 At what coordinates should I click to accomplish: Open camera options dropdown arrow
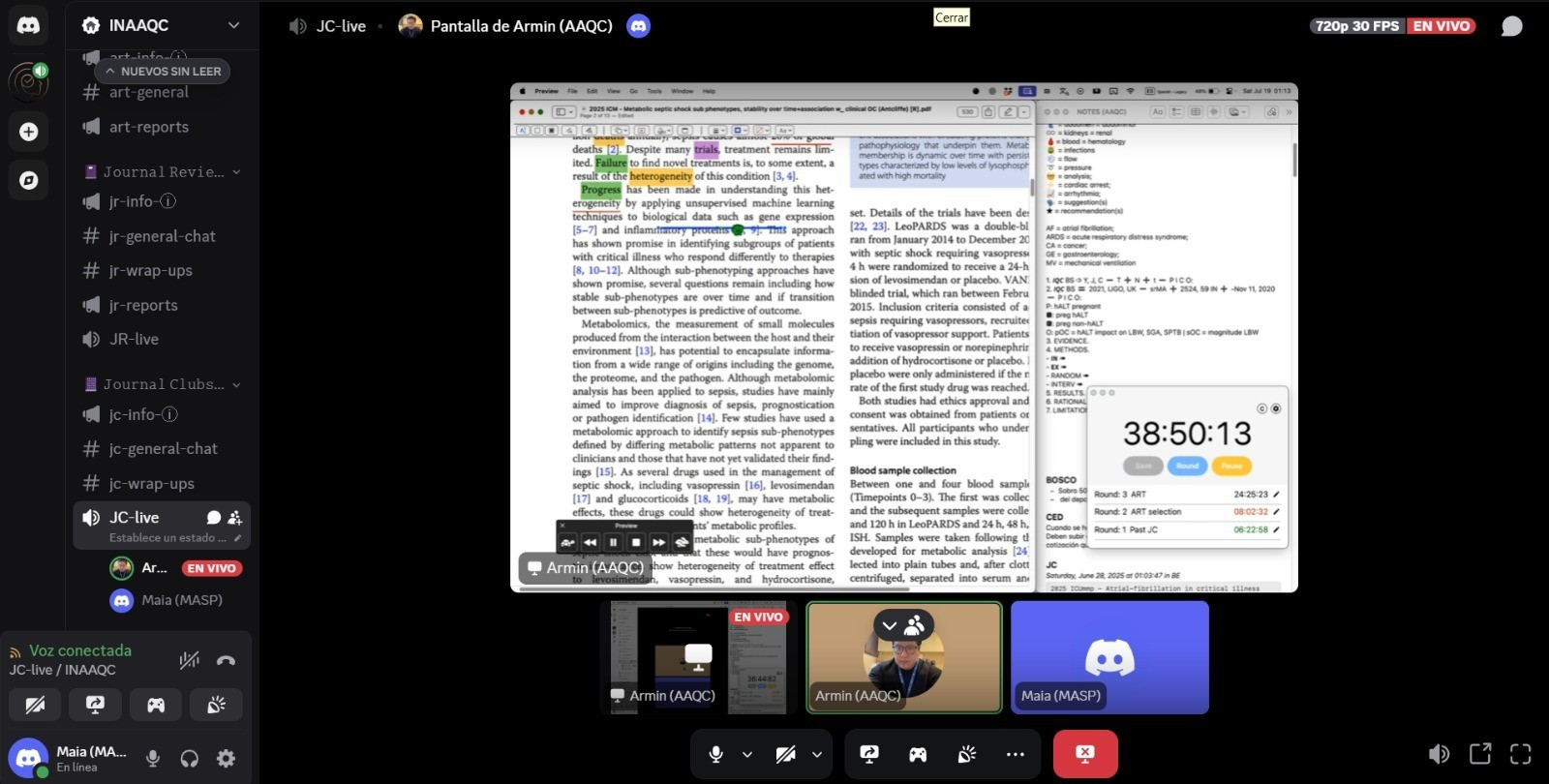point(817,754)
